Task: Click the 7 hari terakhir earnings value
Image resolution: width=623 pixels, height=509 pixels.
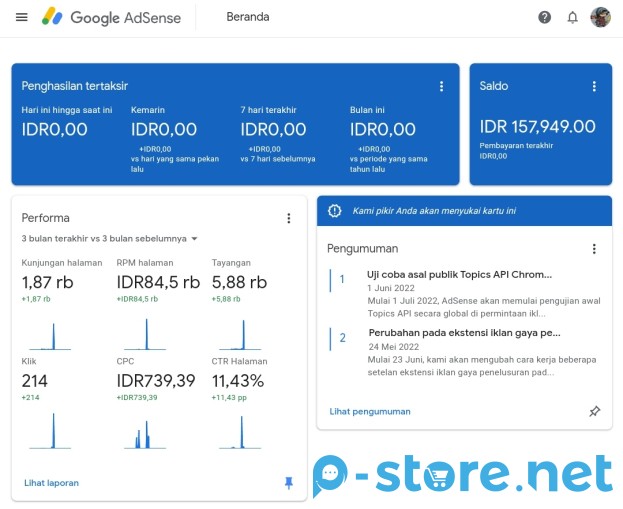Action: coord(273,130)
